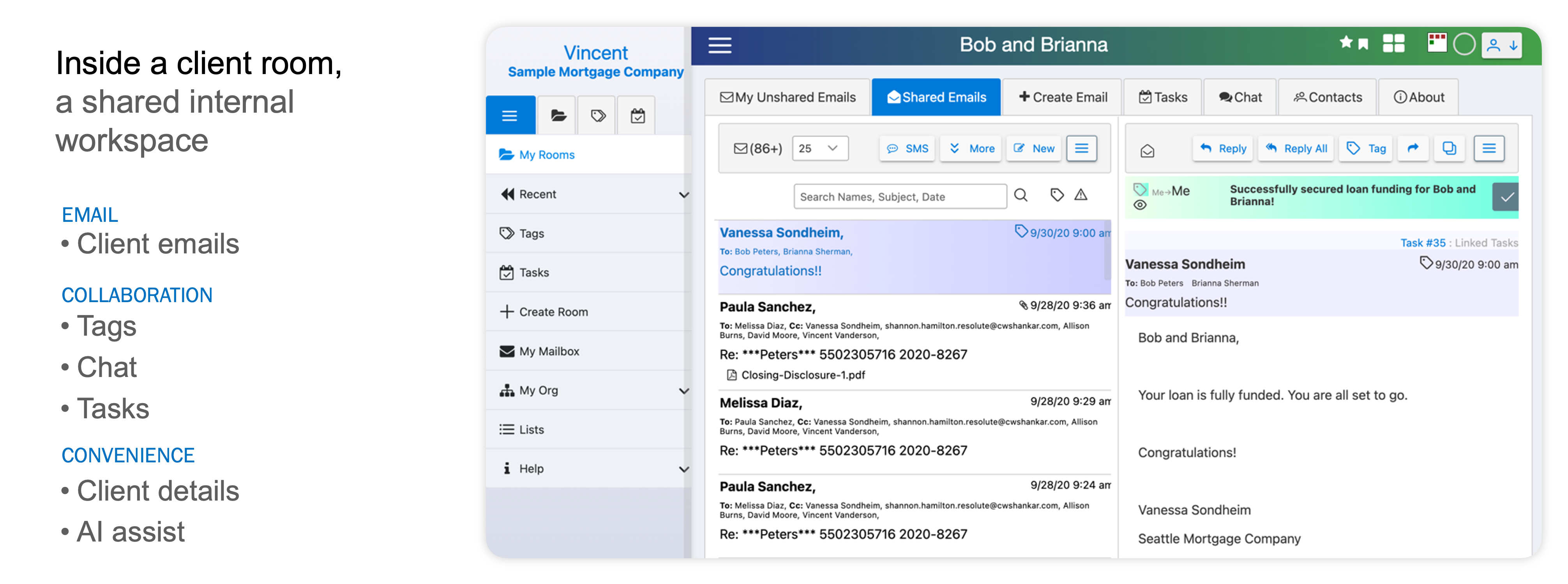Open My Mailbox in sidebar
The width and height of the screenshot is (1568, 584).
pyautogui.click(x=589, y=351)
